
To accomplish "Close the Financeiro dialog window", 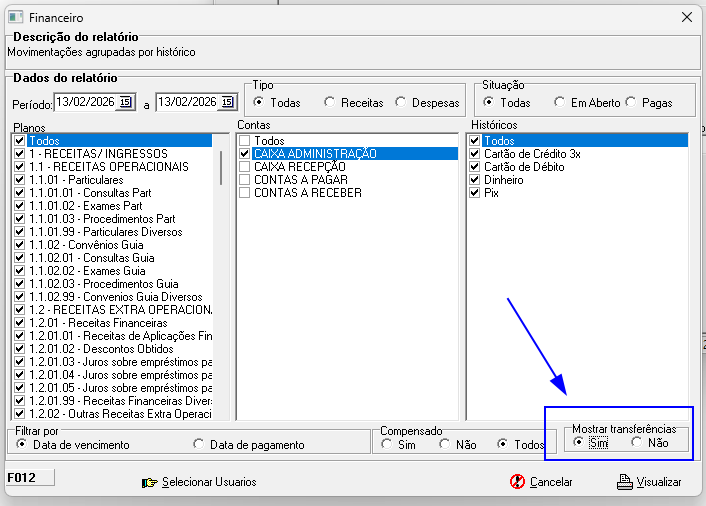I will click(686, 17).
